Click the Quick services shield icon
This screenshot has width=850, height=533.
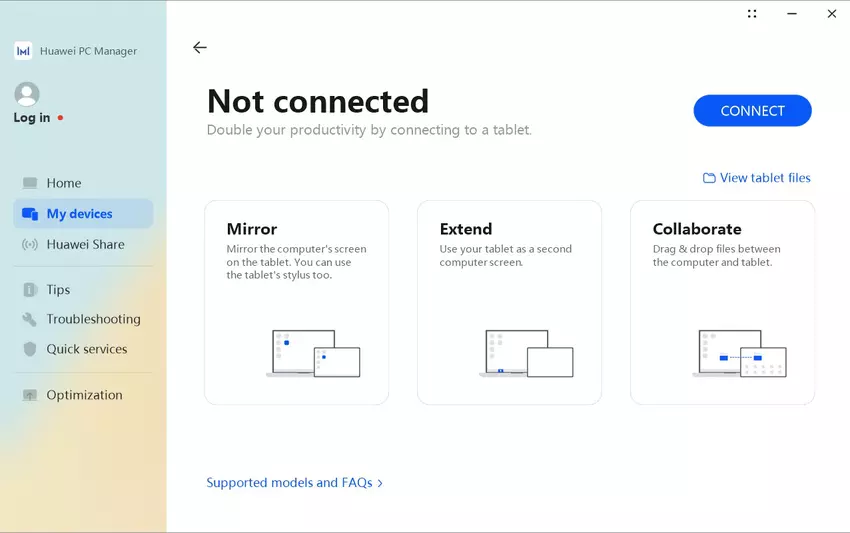click(30, 350)
